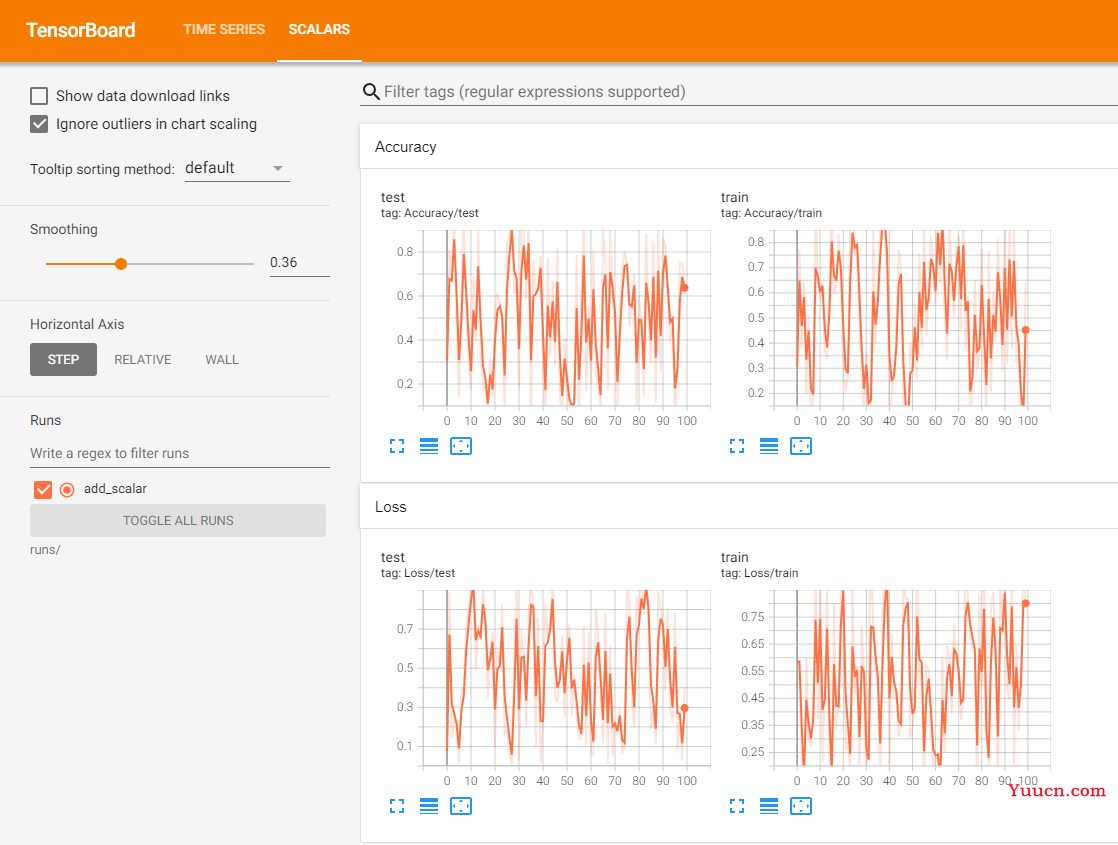Click the Runs heading
The image size is (1118, 845).
46,421
